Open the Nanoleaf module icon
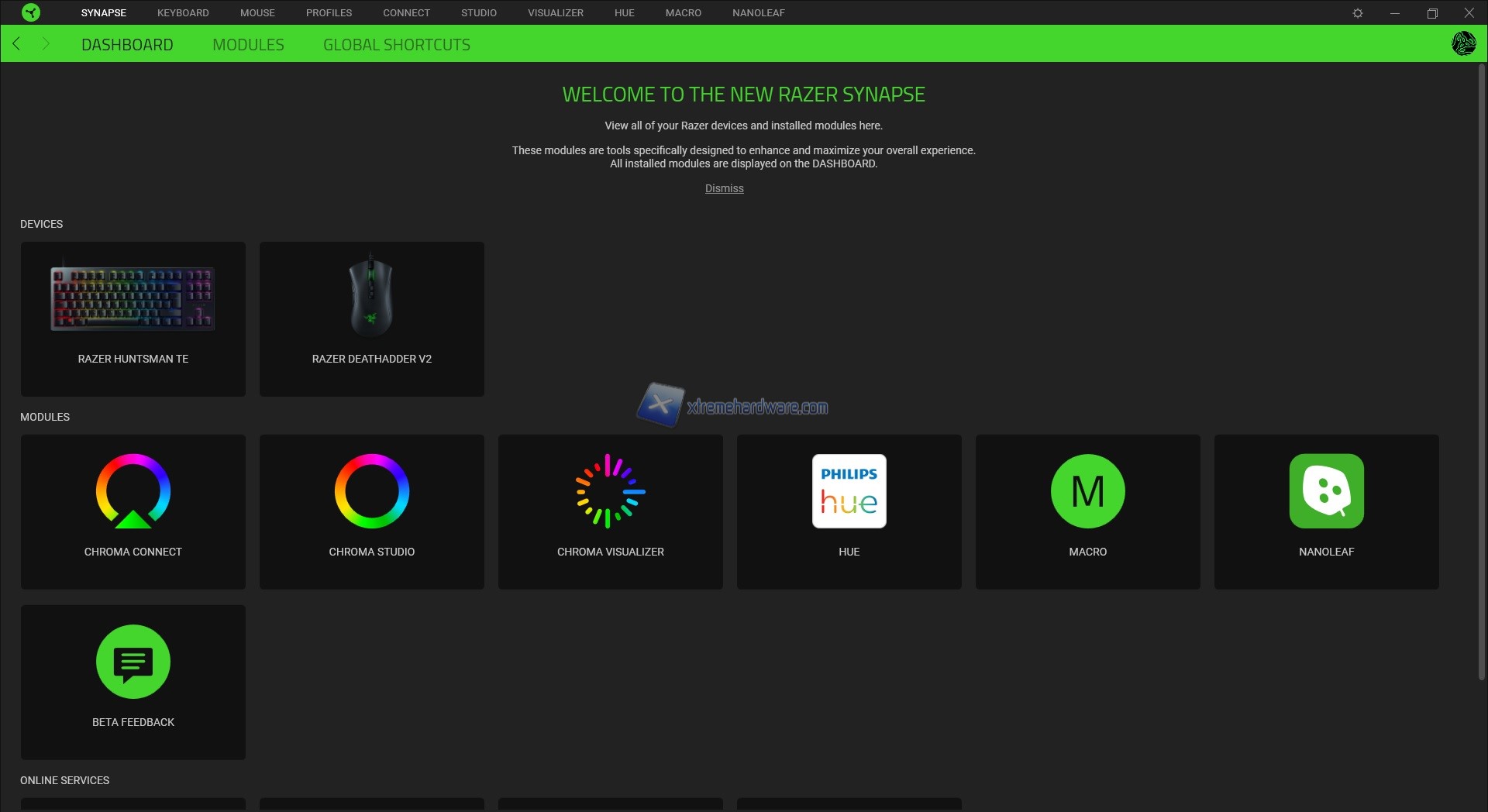1488x812 pixels. click(x=1327, y=491)
